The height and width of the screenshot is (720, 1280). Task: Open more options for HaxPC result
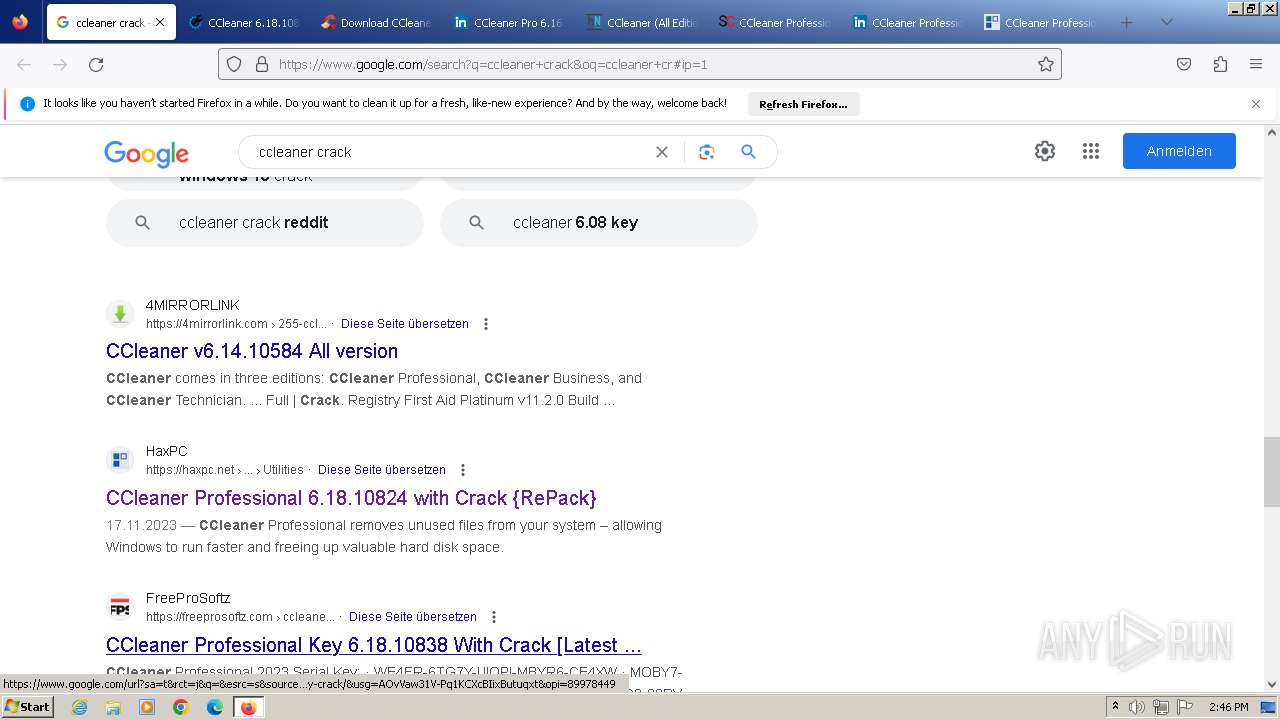click(463, 470)
